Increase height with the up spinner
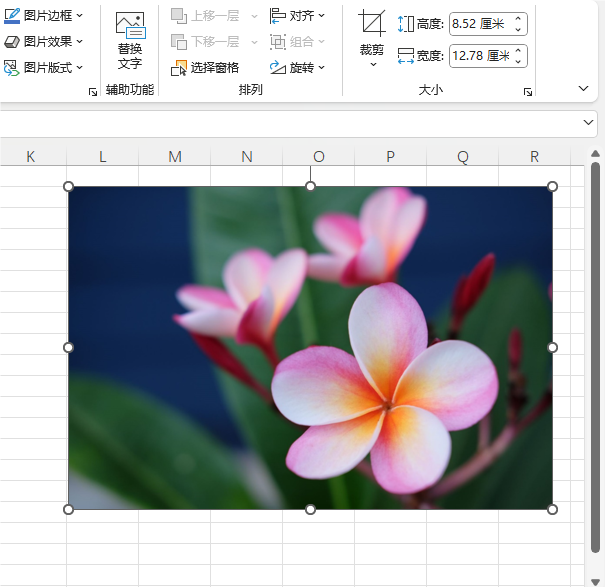Screen dimensions: 605x587 click(518, 19)
